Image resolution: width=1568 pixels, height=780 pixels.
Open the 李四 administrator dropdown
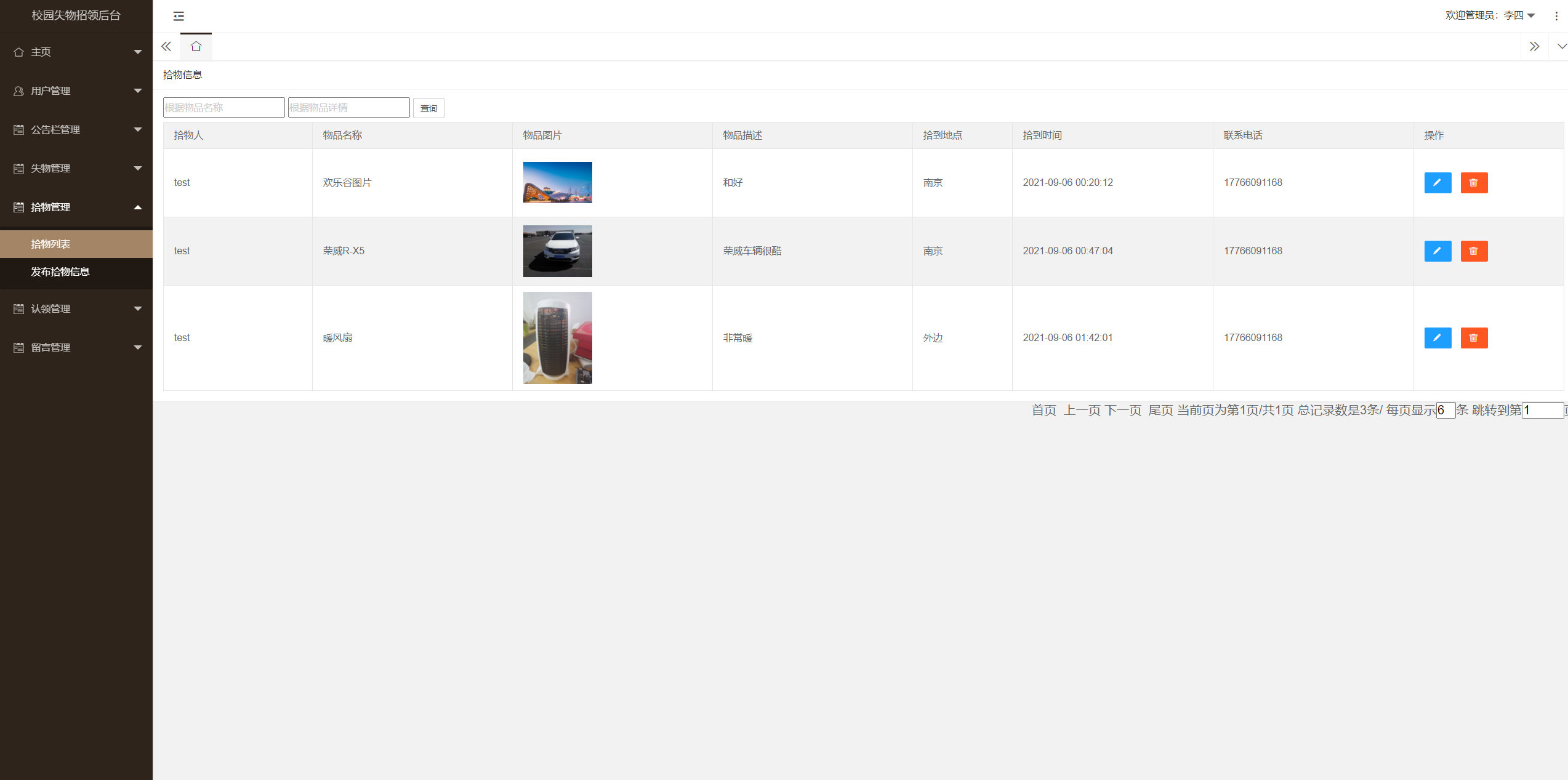(x=1490, y=15)
